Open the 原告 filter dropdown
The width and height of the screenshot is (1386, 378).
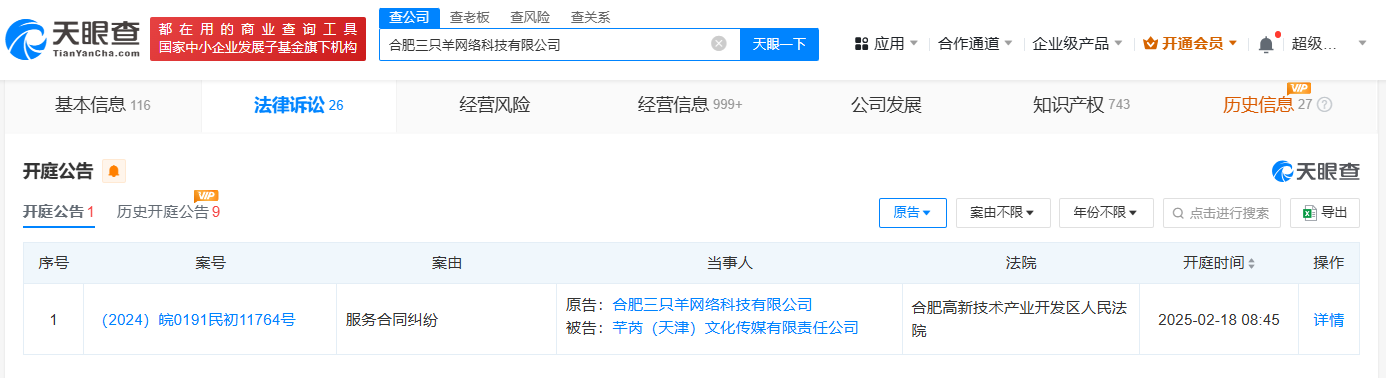pos(912,213)
